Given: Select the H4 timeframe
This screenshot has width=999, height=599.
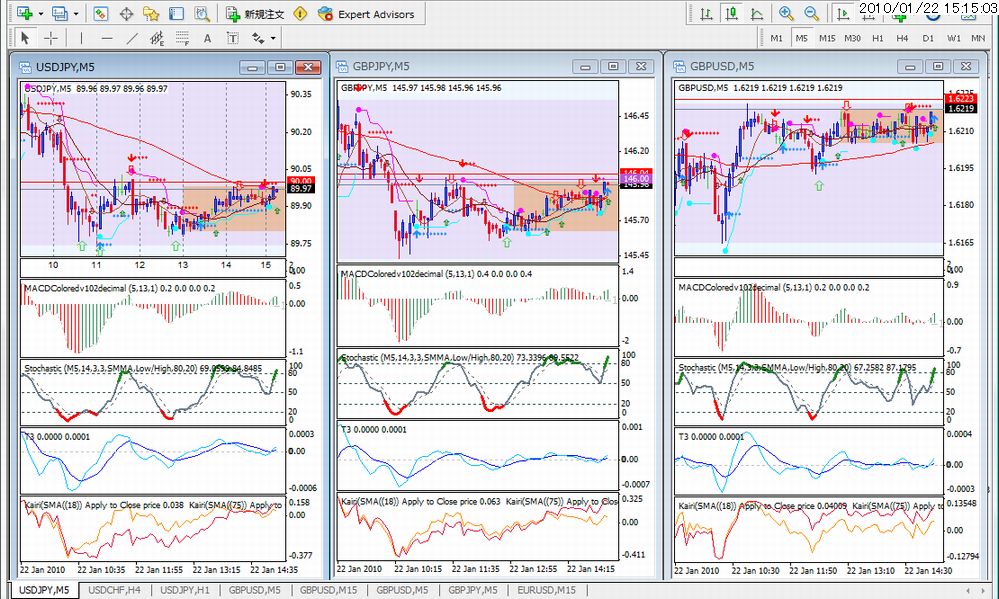Looking at the screenshot, I should tap(902, 38).
